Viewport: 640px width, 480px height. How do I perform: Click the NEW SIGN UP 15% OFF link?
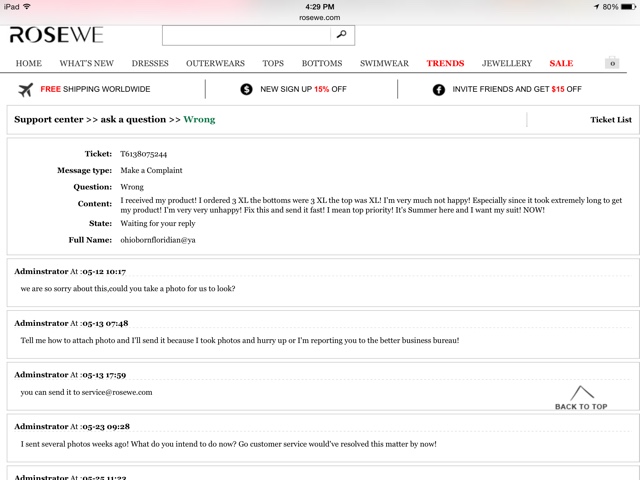[x=303, y=89]
